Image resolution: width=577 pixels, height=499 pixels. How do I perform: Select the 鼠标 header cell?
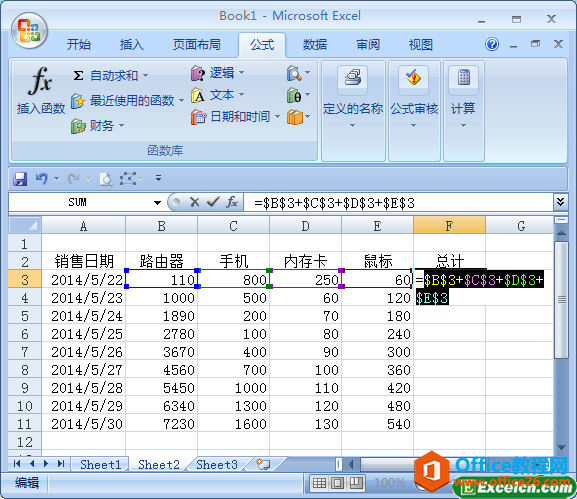coord(378,261)
